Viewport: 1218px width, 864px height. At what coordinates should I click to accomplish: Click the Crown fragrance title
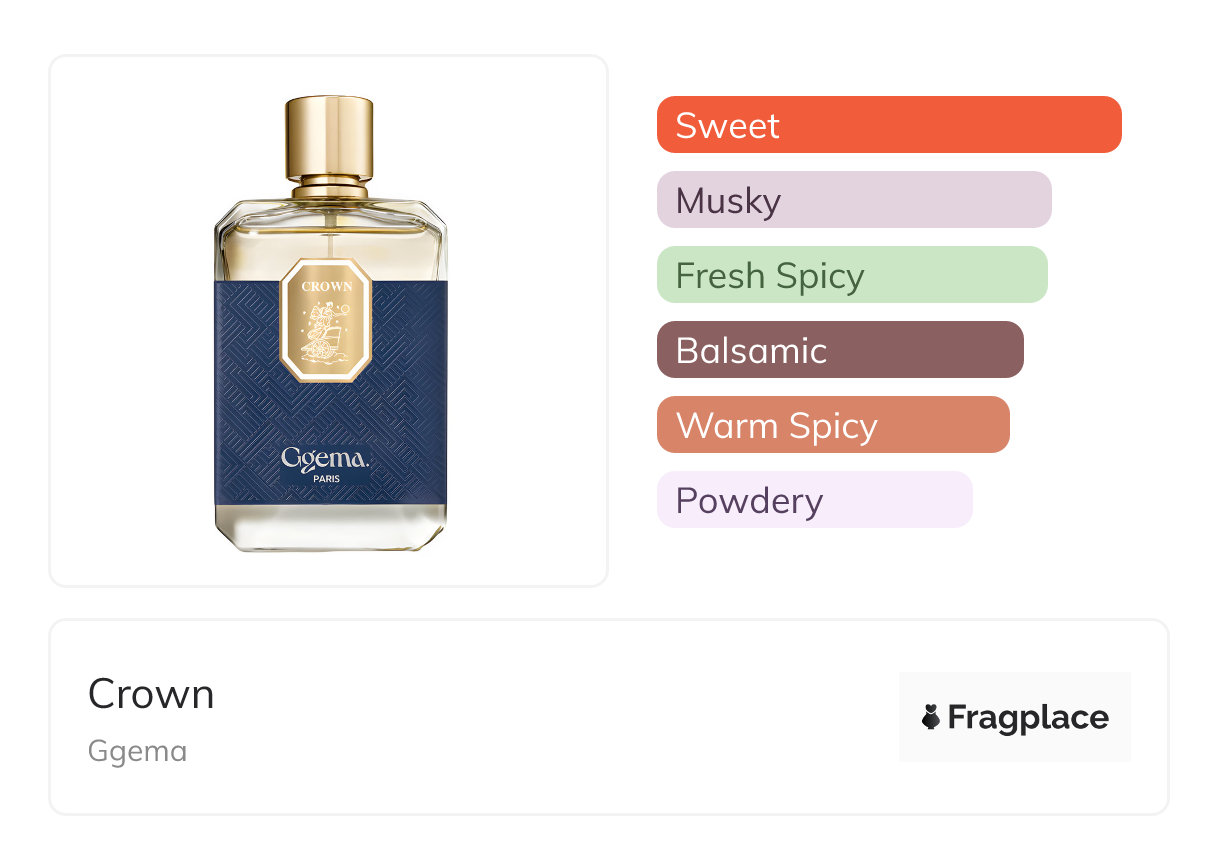[151, 694]
